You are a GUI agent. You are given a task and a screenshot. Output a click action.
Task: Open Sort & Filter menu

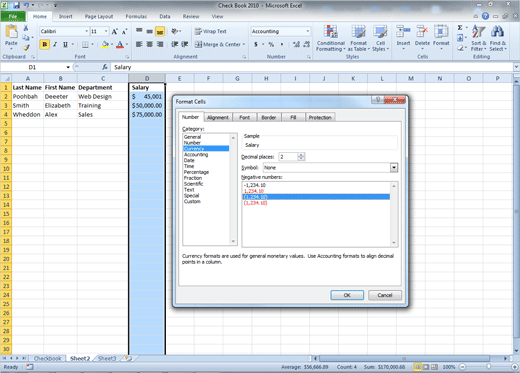tap(479, 38)
